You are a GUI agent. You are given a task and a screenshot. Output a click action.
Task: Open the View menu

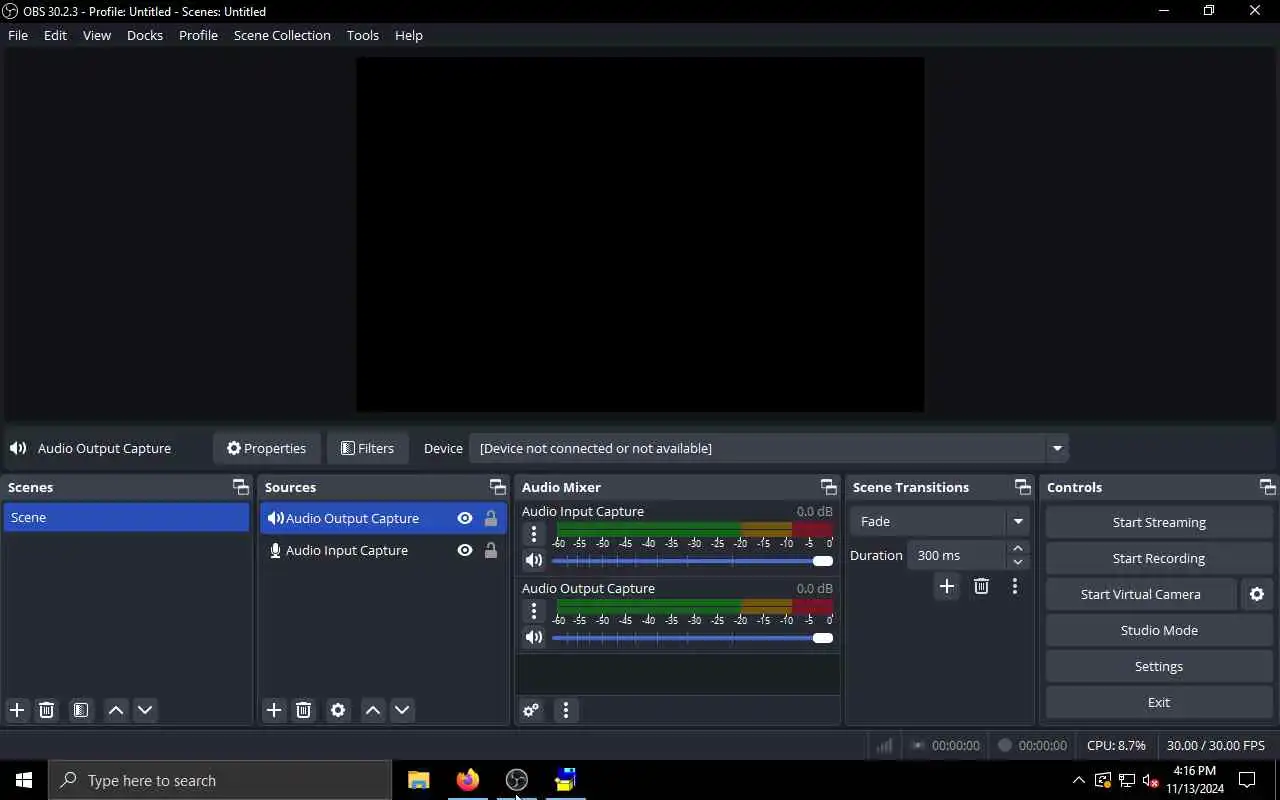coord(97,35)
